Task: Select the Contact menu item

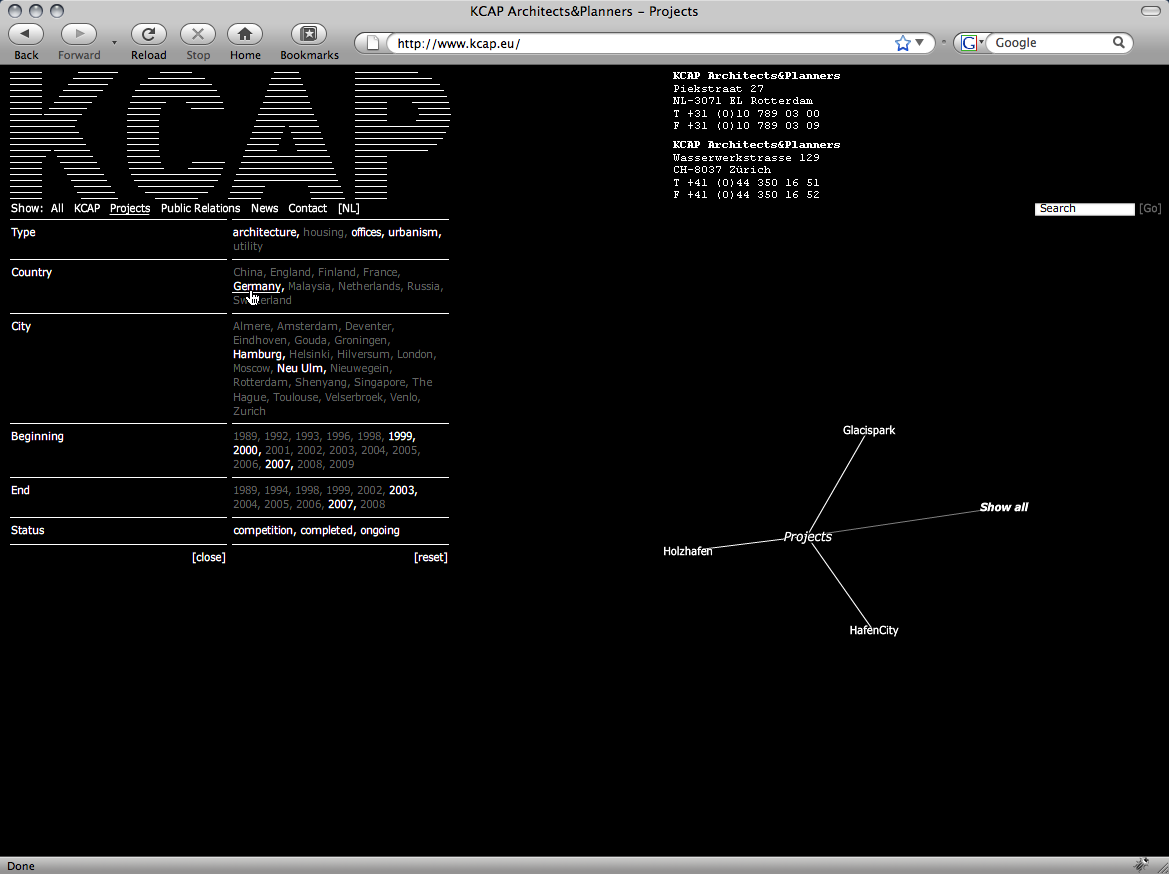Action: 307,208
